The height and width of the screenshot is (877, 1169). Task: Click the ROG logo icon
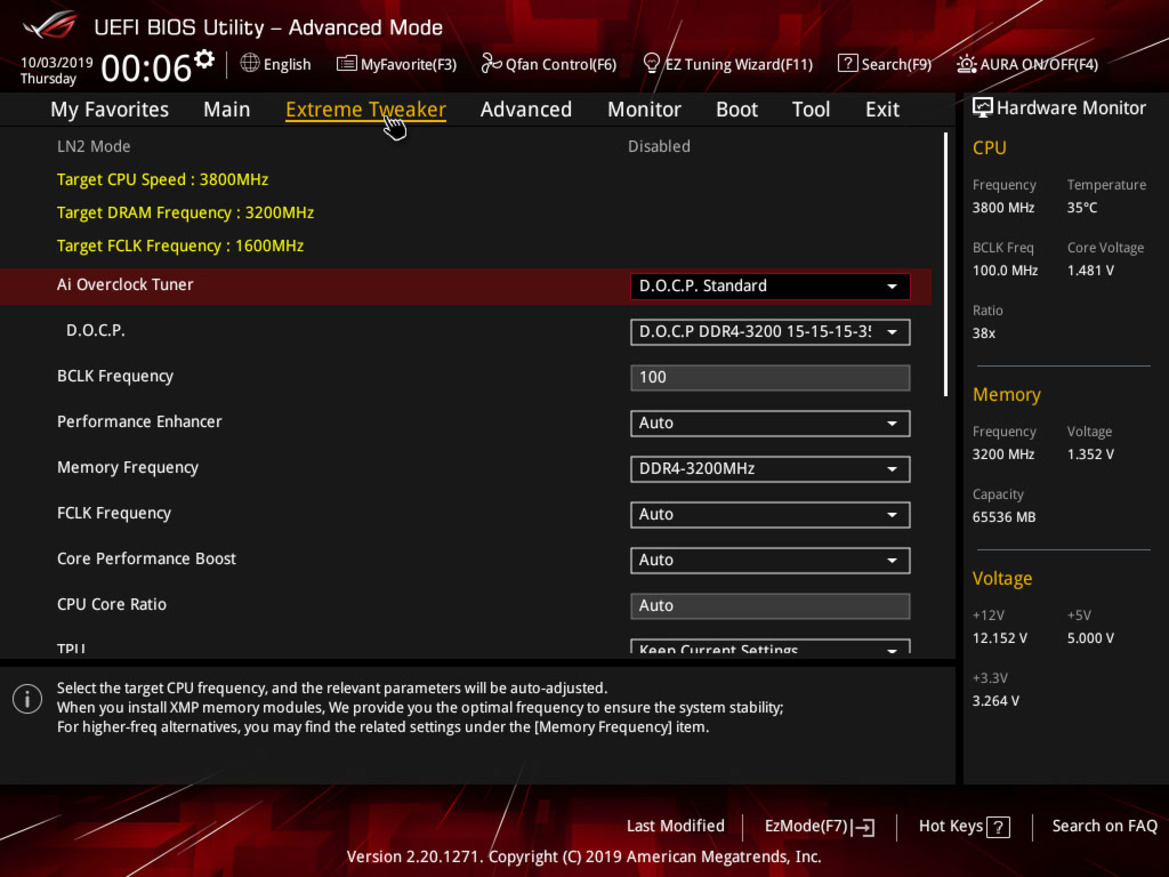point(50,25)
